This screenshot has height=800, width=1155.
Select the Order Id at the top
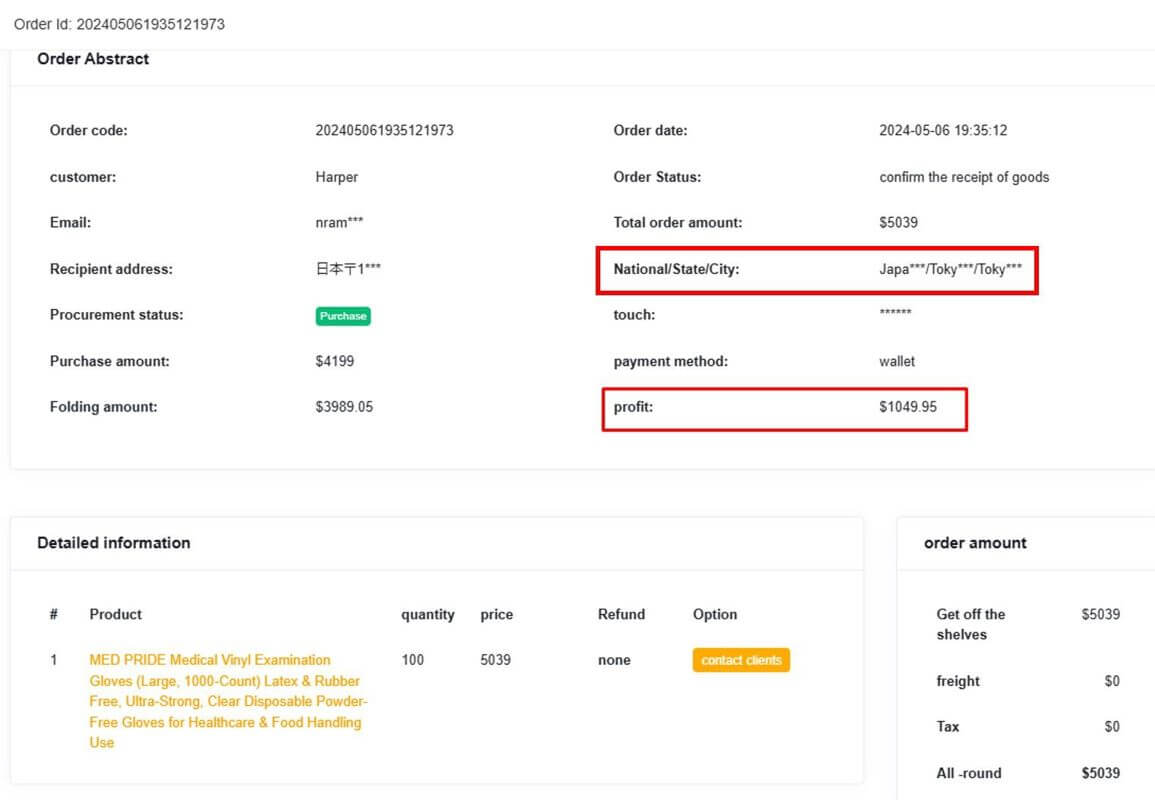point(120,23)
